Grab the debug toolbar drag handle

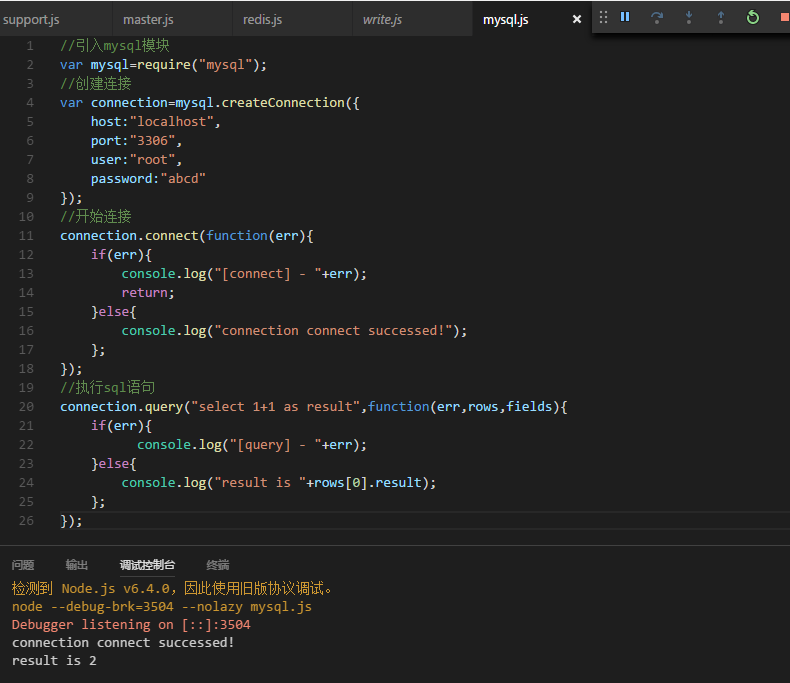(x=603, y=18)
